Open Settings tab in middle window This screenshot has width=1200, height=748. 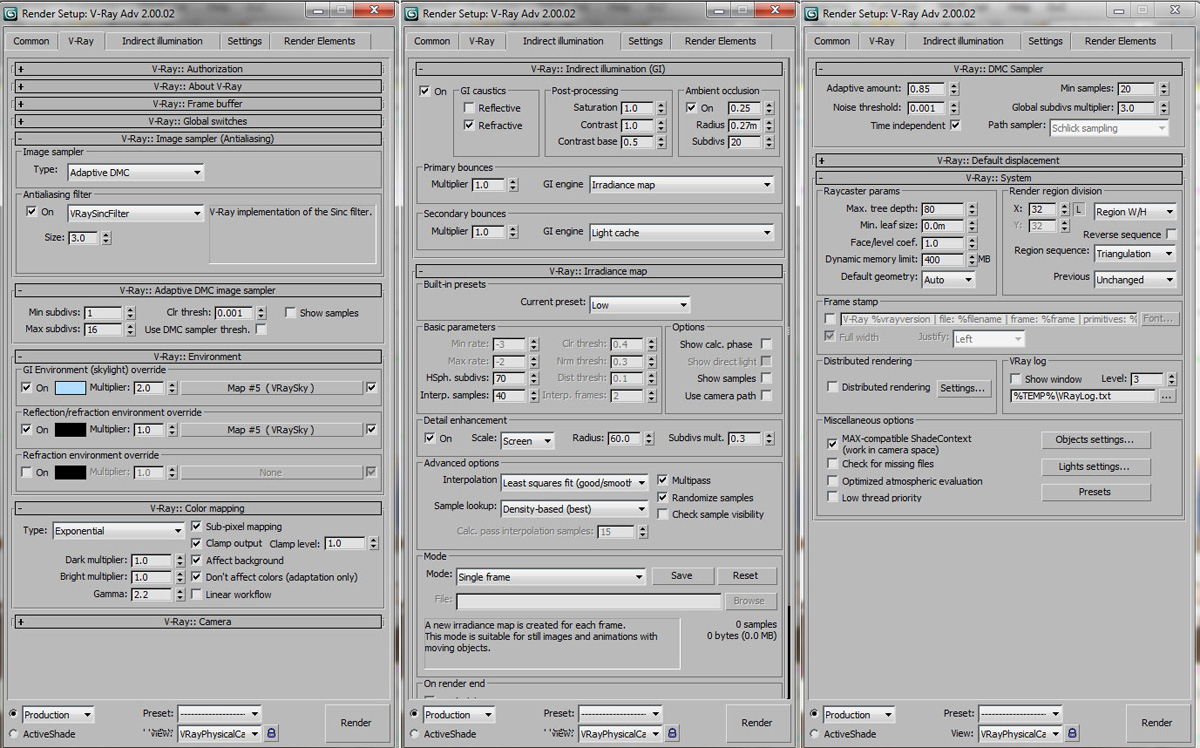click(645, 41)
